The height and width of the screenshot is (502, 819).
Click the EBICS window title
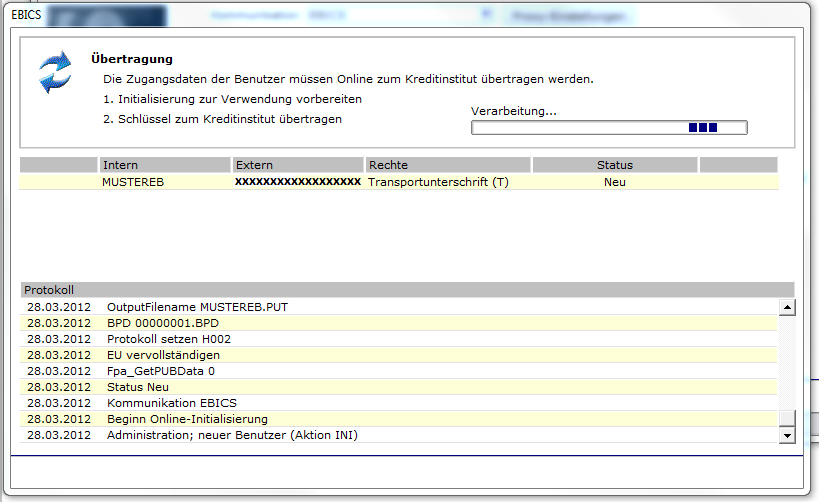coord(26,15)
